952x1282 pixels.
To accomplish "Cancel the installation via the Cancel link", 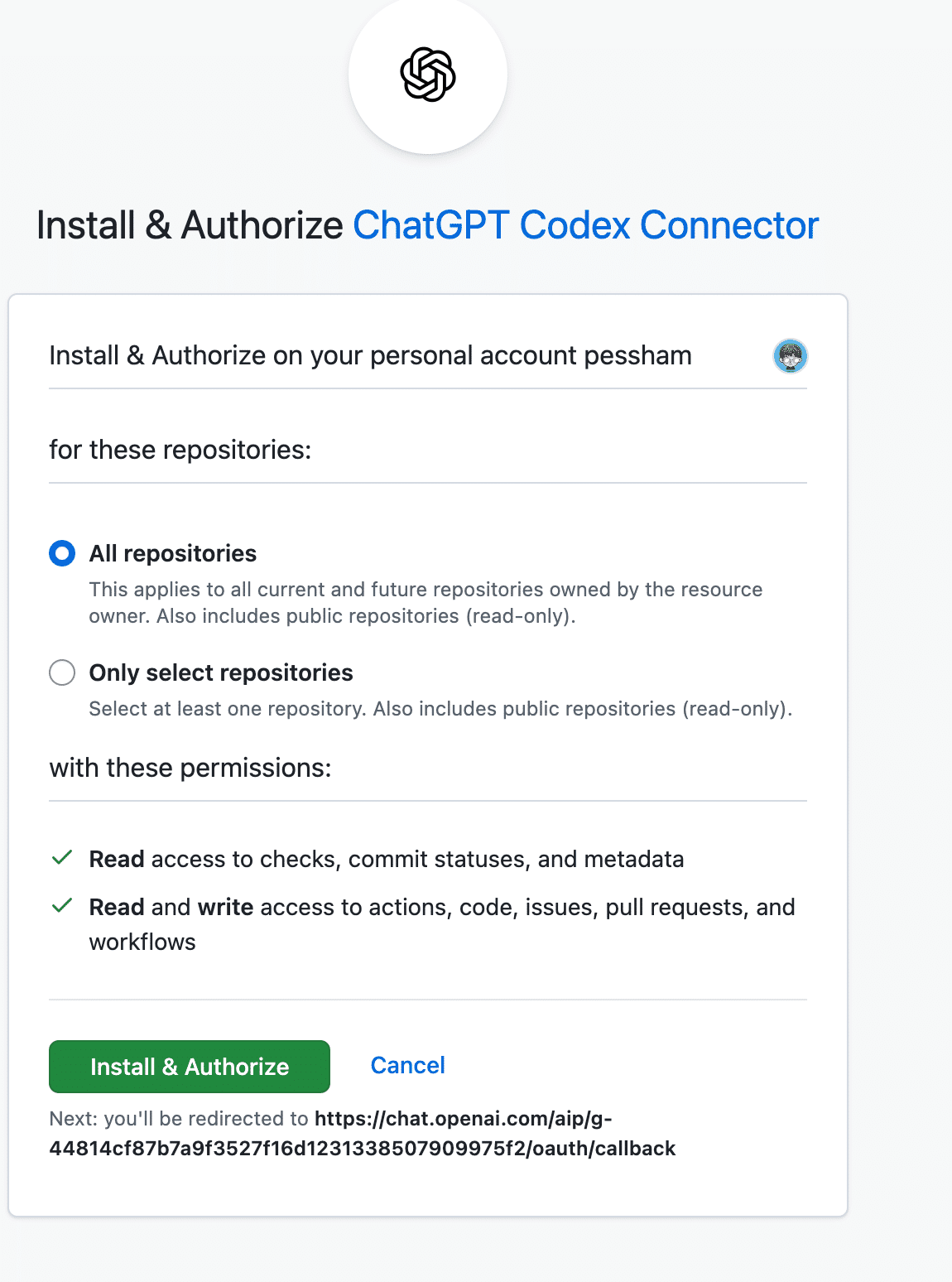I will pyautogui.click(x=407, y=1065).
